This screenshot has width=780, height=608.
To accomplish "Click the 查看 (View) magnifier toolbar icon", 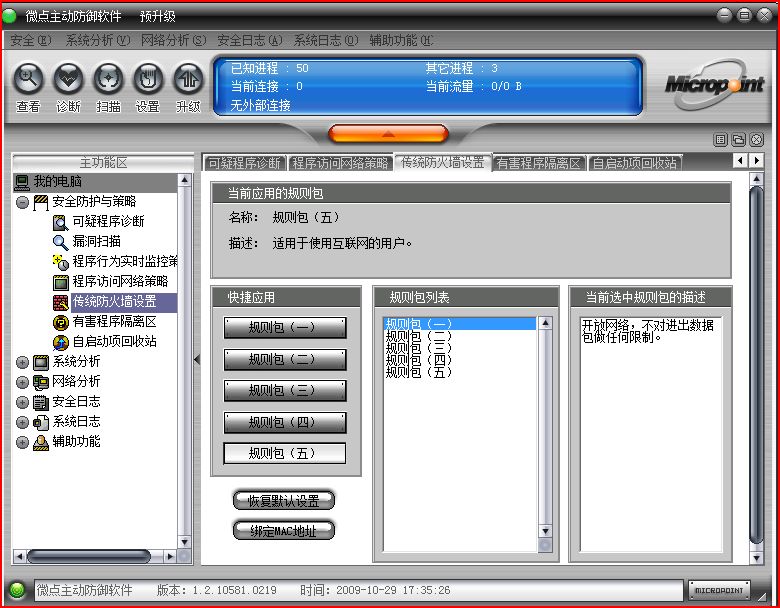I will click(x=28, y=78).
